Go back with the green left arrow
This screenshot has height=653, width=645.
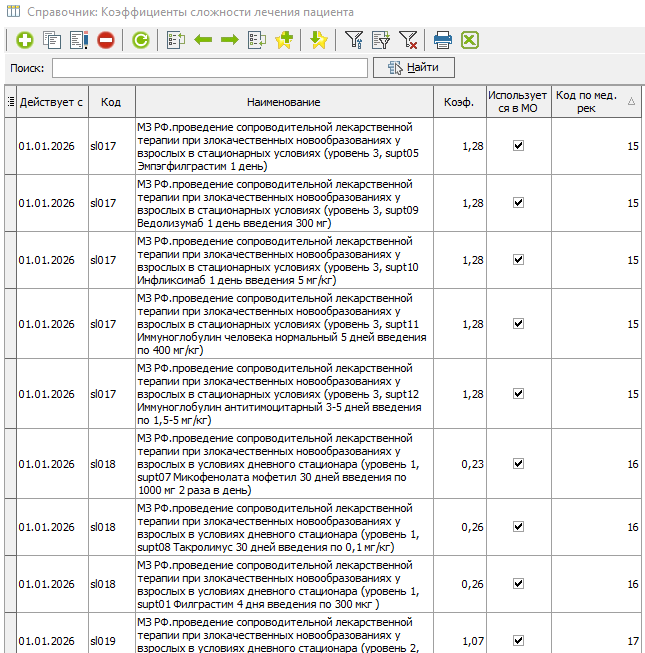pos(203,40)
